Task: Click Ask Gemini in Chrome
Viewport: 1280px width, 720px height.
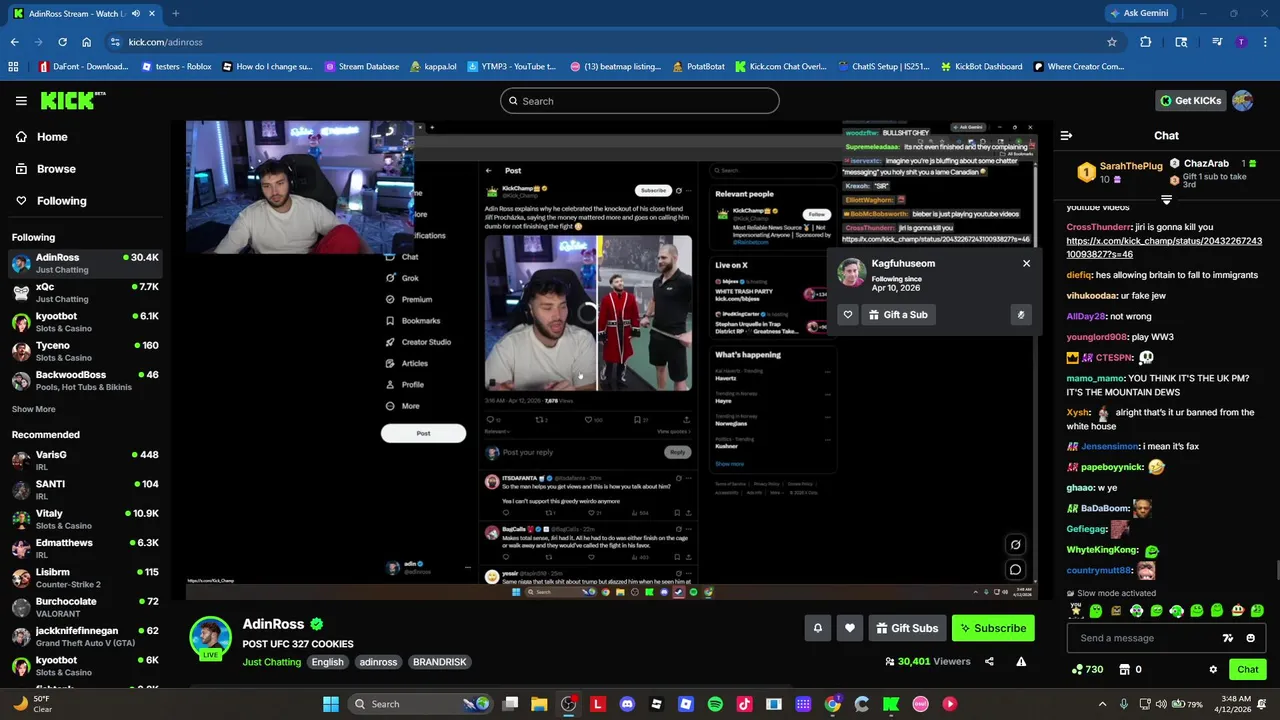Action: (x=1138, y=13)
